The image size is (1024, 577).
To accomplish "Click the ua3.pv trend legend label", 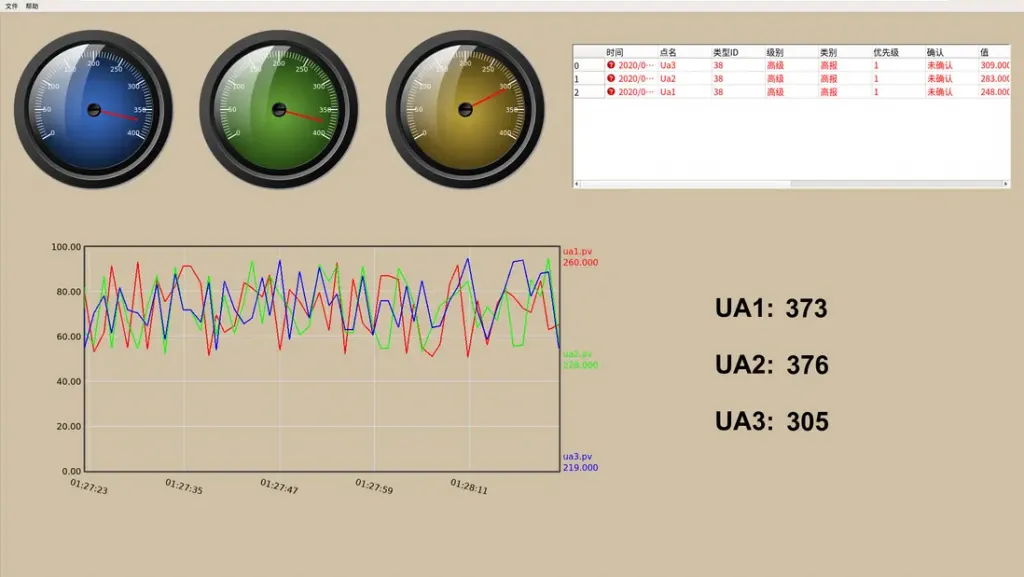I will (577, 456).
